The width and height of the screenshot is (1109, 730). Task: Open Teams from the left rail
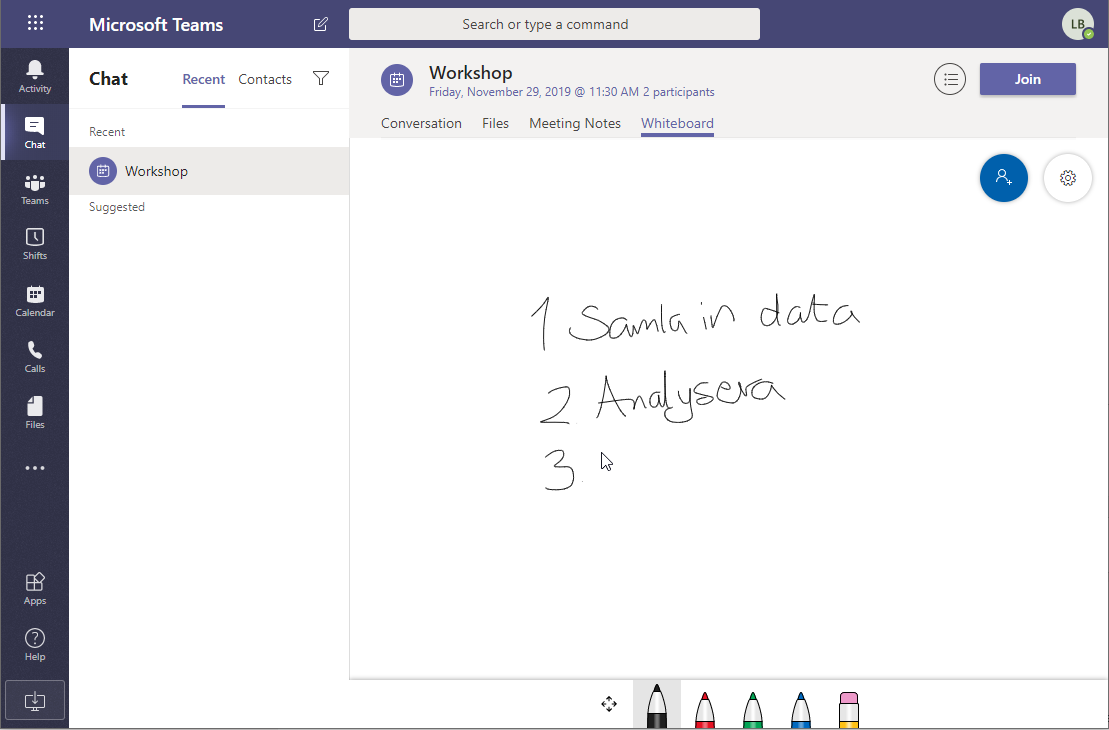tap(35, 188)
